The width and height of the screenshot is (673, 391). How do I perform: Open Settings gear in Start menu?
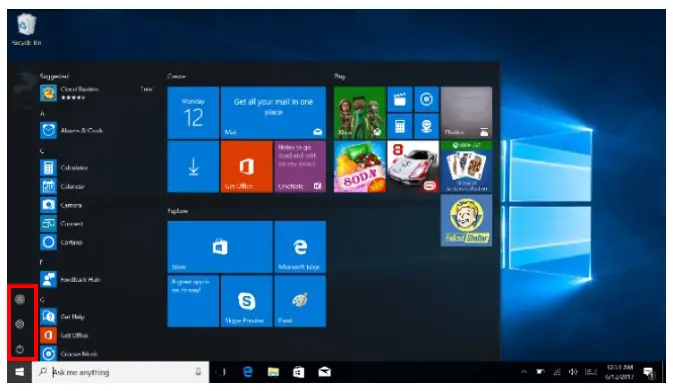[20, 324]
